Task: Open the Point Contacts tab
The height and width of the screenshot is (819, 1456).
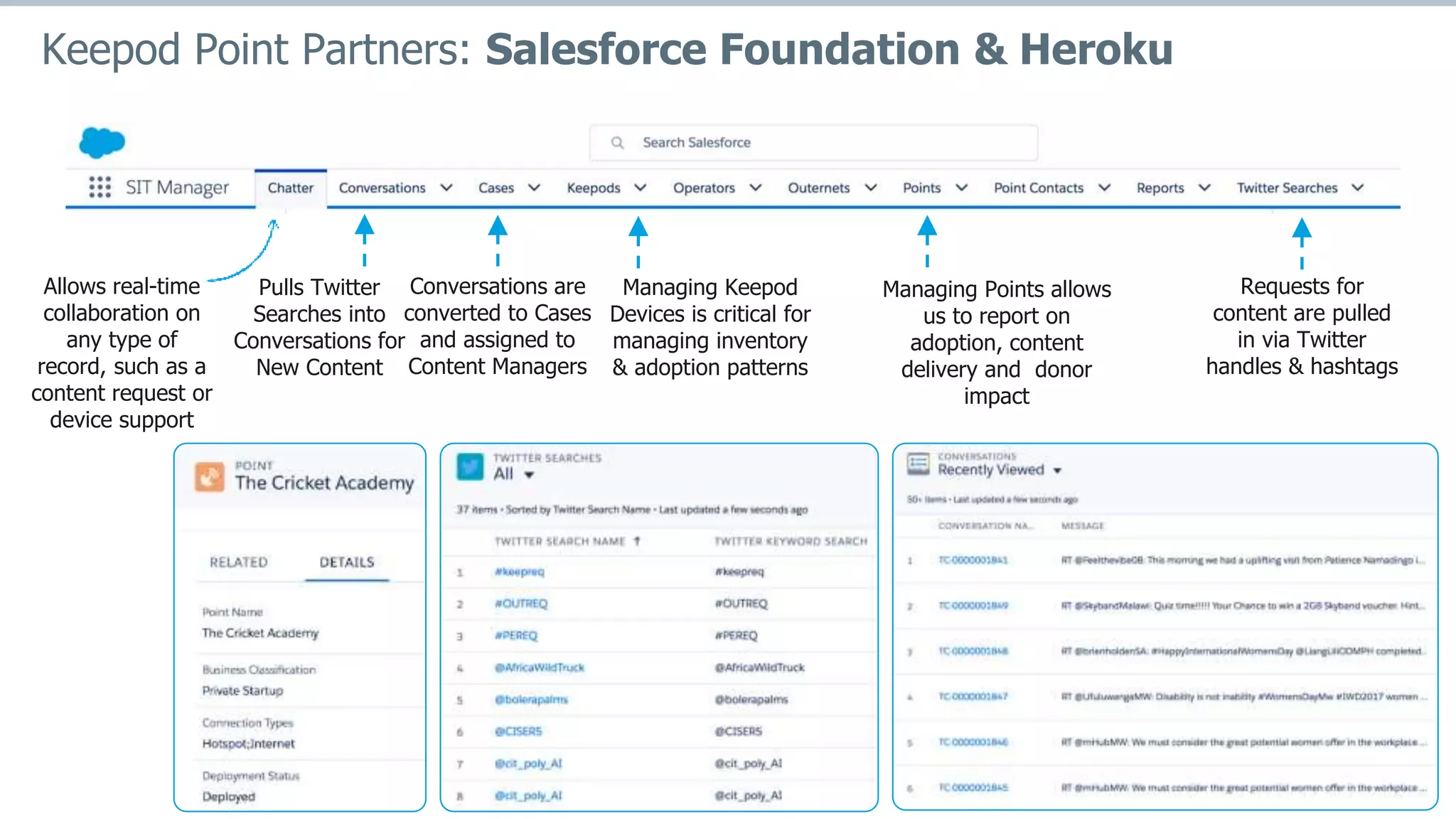Action: click(x=1038, y=188)
